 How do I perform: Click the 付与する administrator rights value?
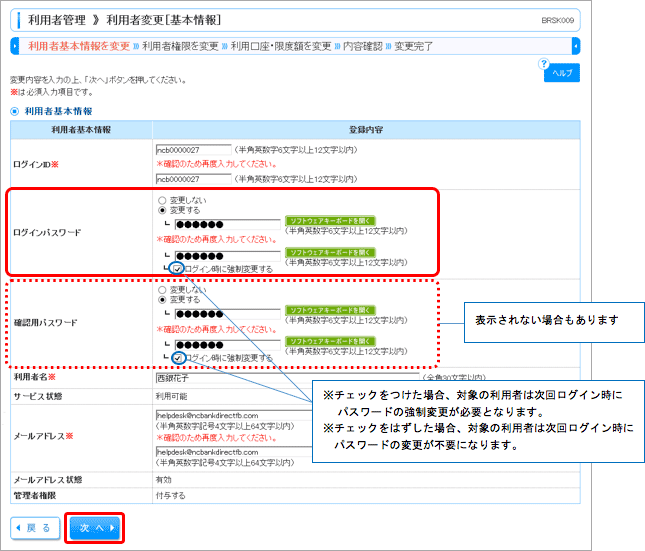point(170,495)
